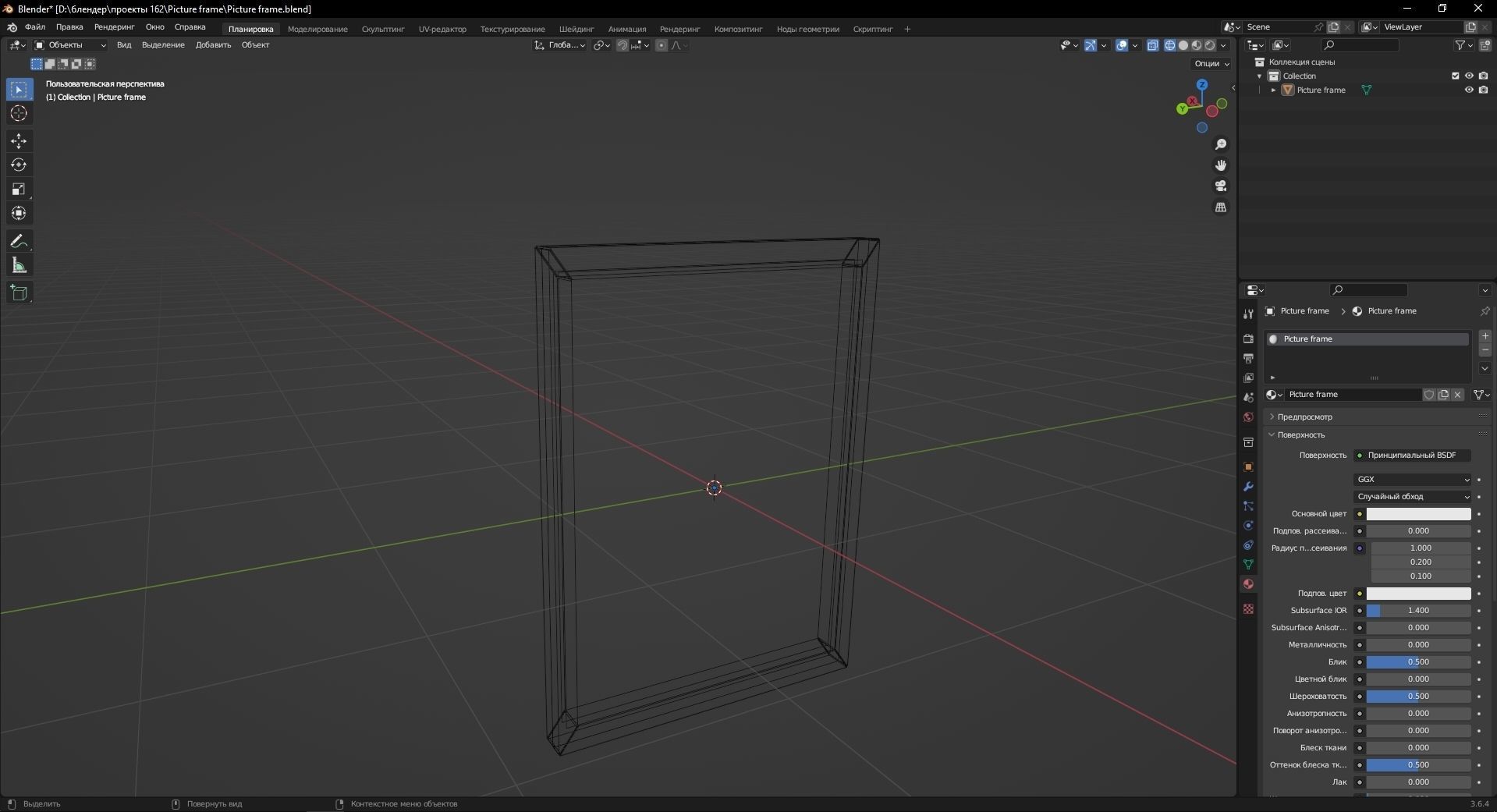This screenshot has width=1497, height=812.
Task: Expand the Collection in the outliner
Action: click(x=1259, y=76)
